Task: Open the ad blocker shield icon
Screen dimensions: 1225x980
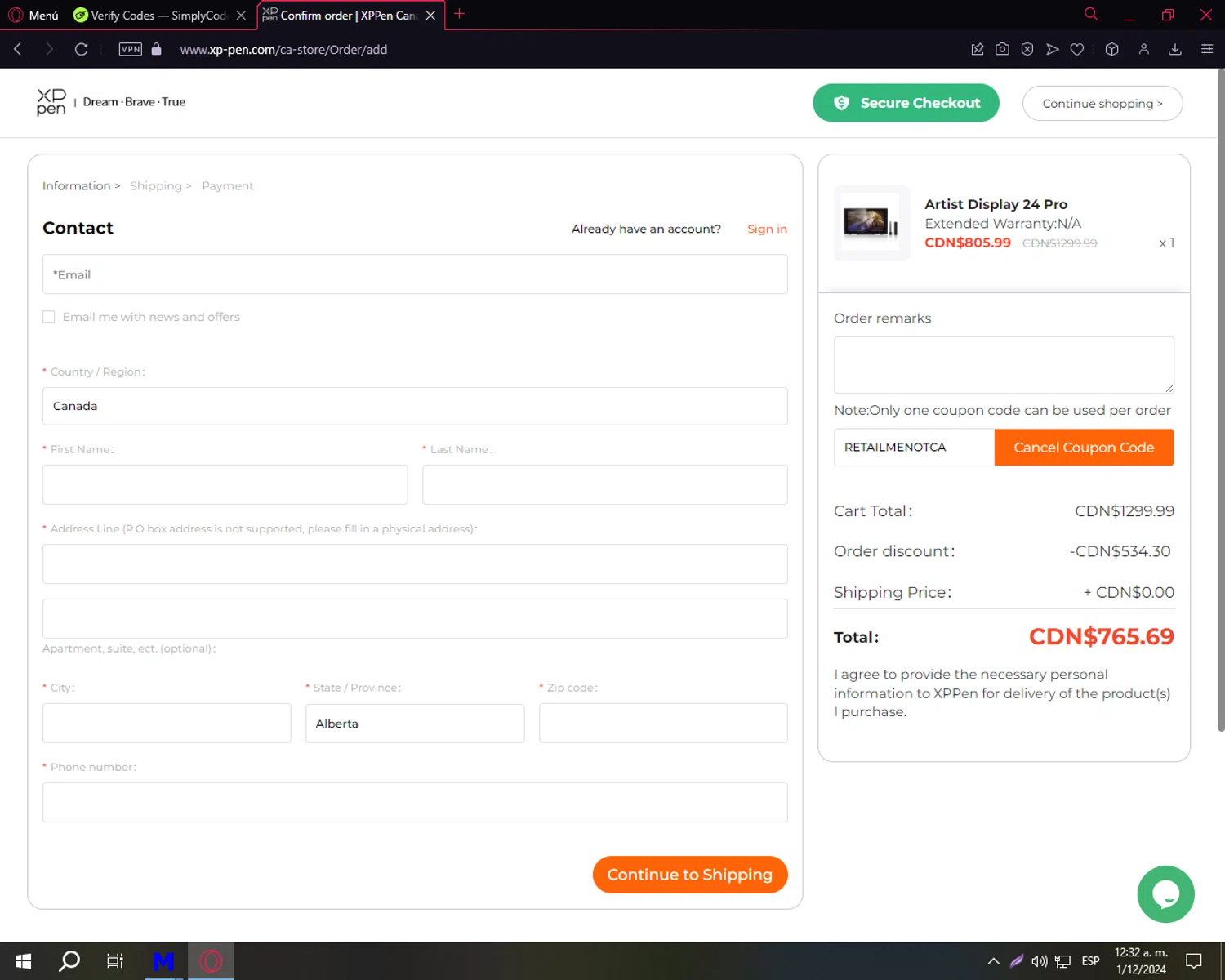Action: pyautogui.click(x=1027, y=49)
